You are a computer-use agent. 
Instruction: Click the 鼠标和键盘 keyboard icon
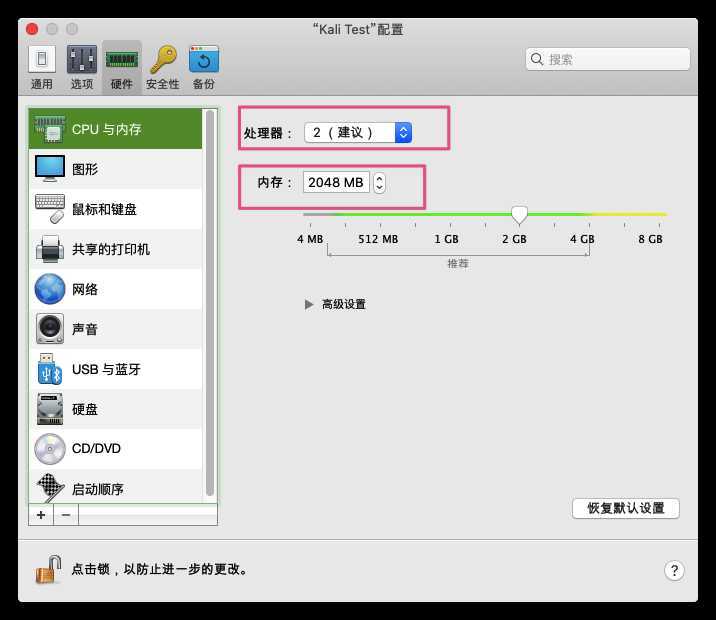coord(50,209)
